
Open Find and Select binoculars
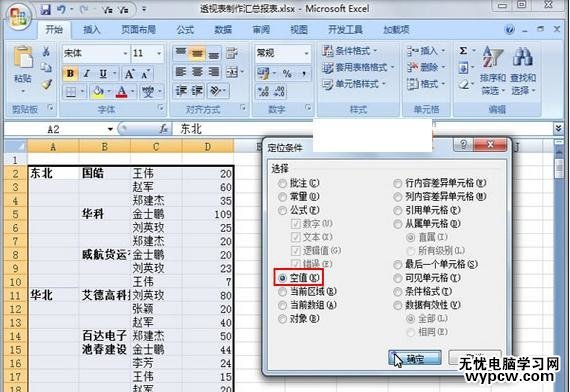523,70
